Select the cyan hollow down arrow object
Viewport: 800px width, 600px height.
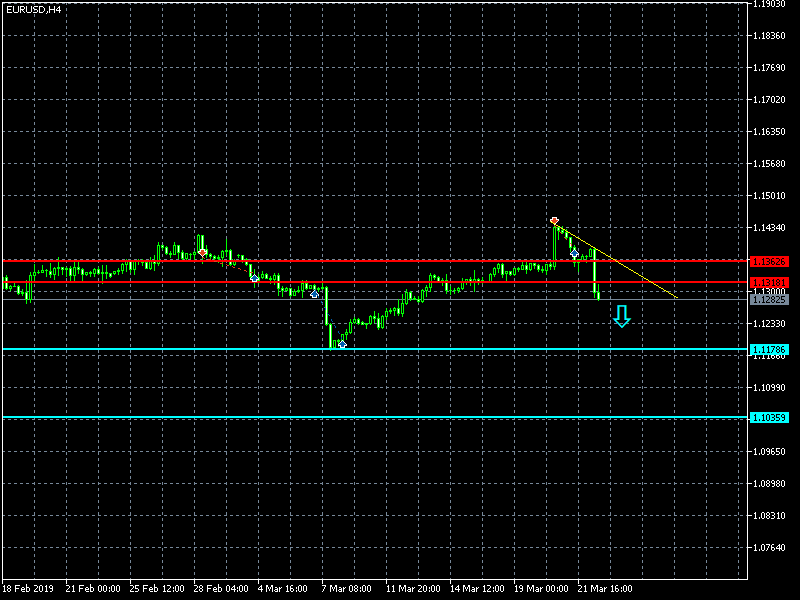[x=621, y=316]
